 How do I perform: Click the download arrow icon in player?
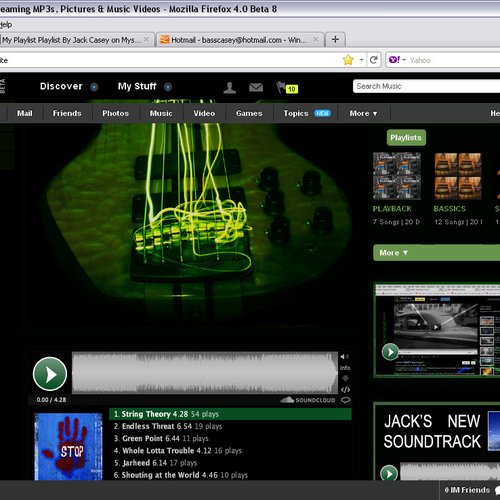click(x=345, y=378)
